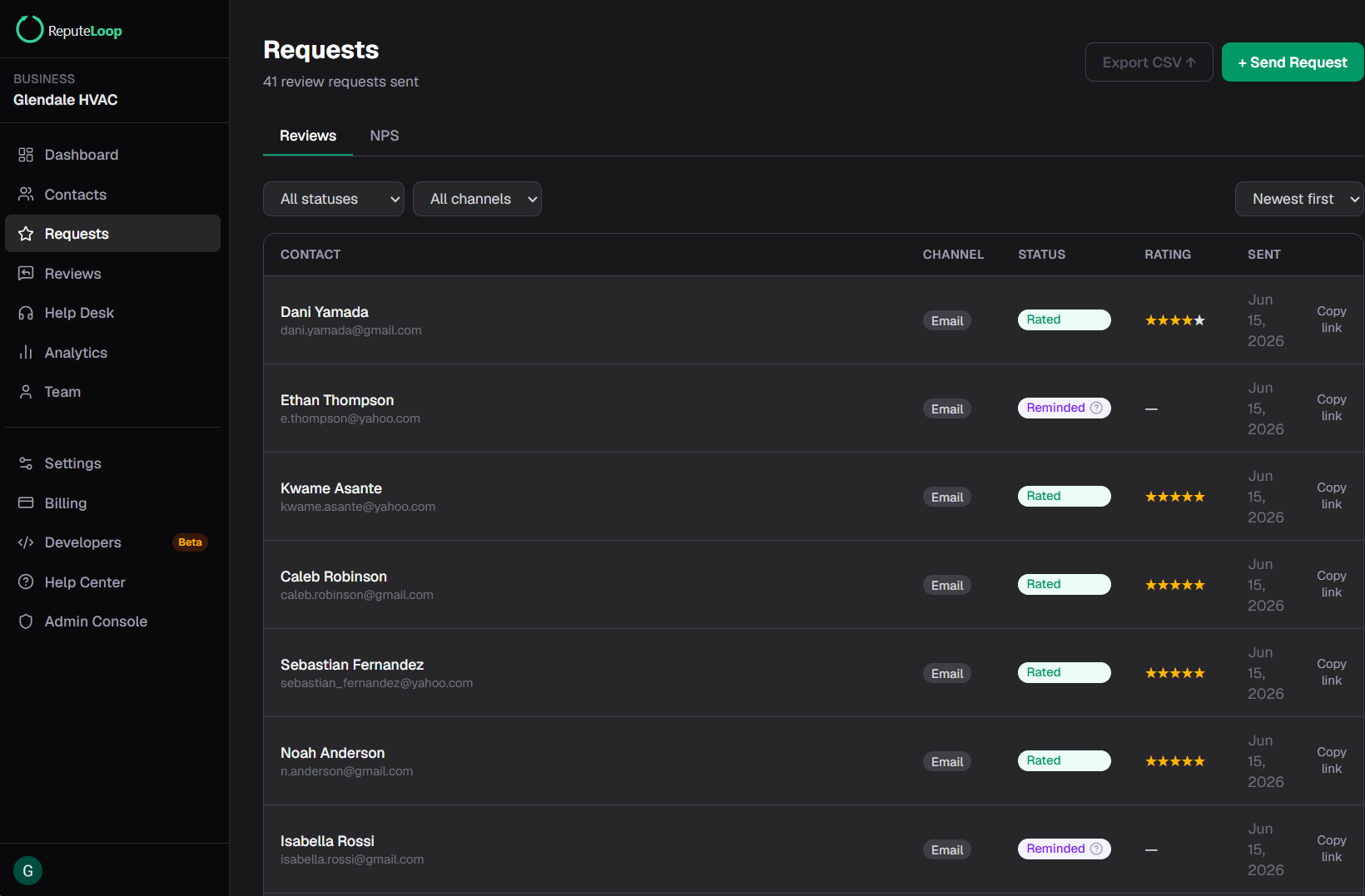1365x896 pixels.
Task: Open the Admin Console
Action: click(112, 621)
